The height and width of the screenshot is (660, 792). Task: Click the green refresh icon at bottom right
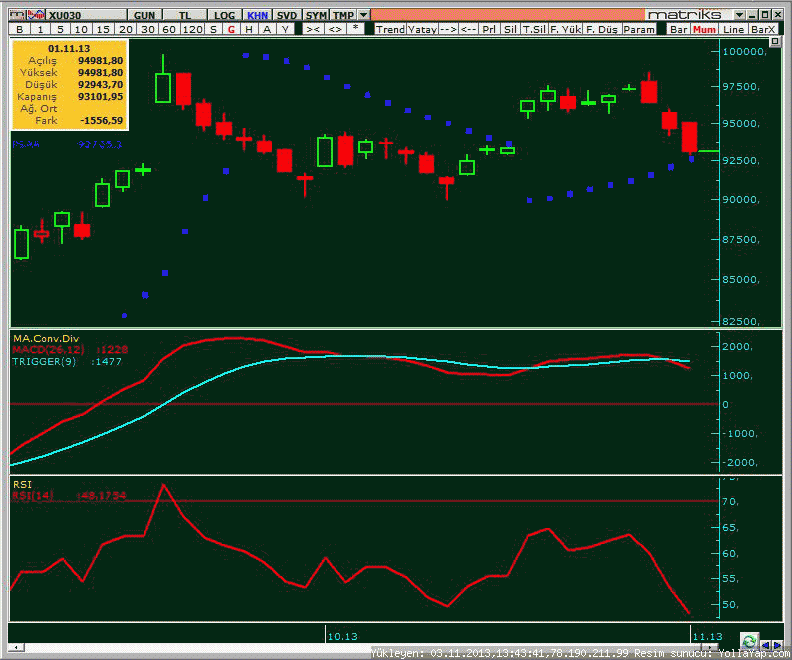click(x=749, y=641)
